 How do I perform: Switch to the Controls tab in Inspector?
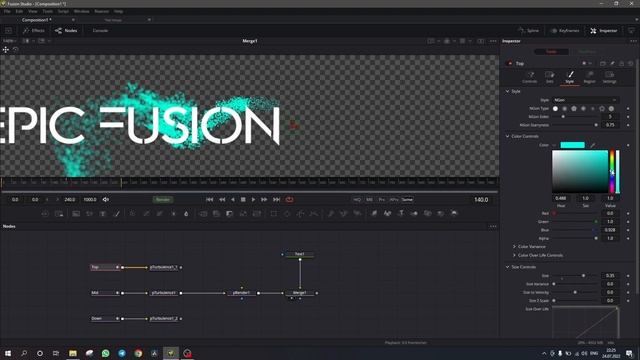pos(530,77)
